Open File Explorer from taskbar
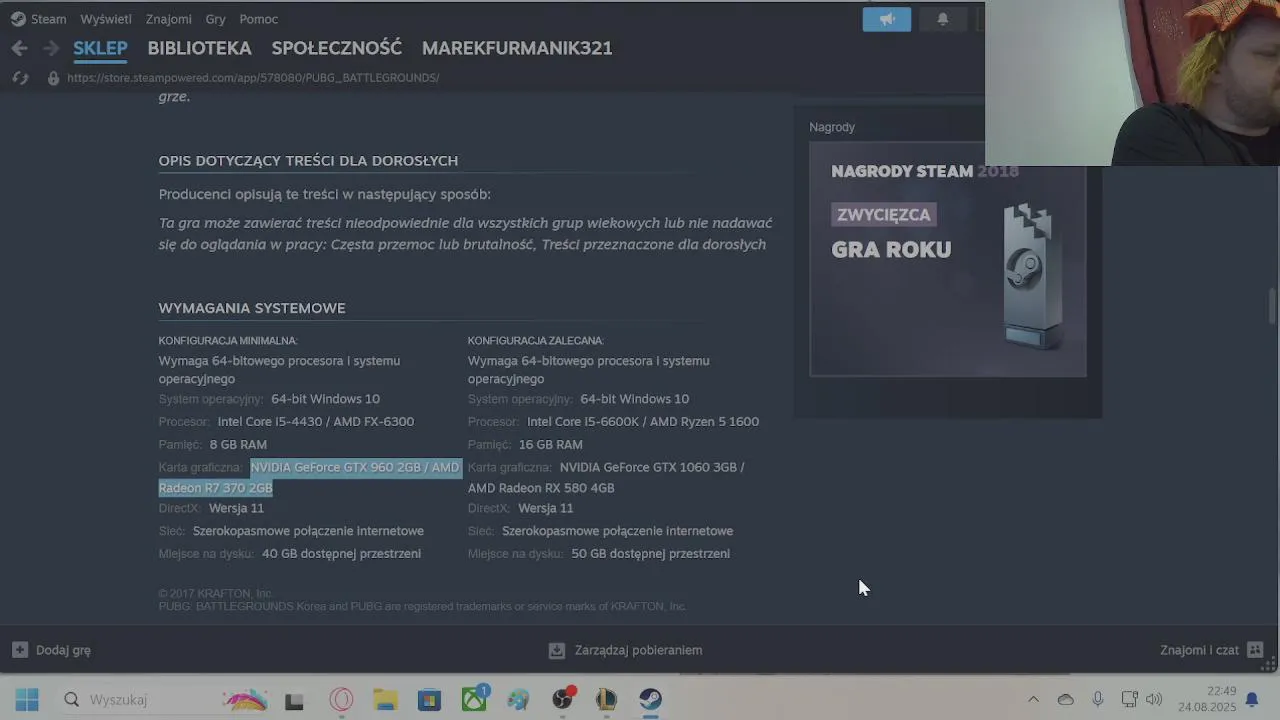Screen dimensions: 1280x720 point(385,700)
